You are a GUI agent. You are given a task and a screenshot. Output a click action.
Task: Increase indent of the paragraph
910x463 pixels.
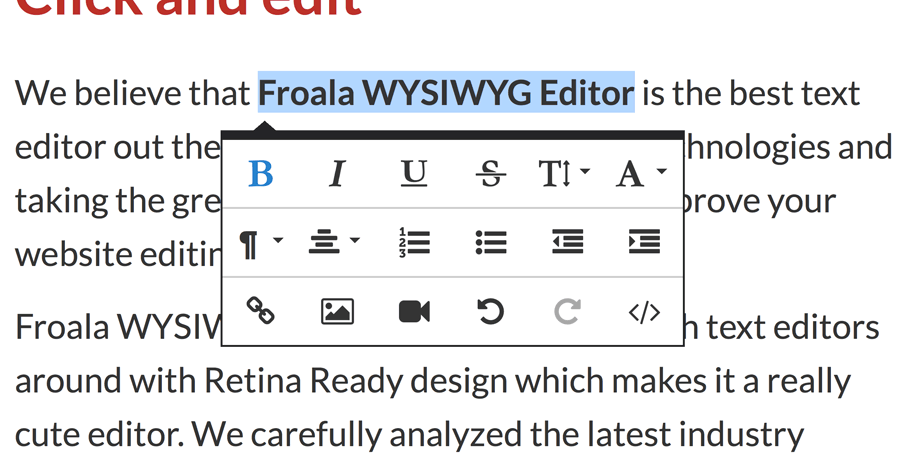pyautogui.click(x=644, y=243)
